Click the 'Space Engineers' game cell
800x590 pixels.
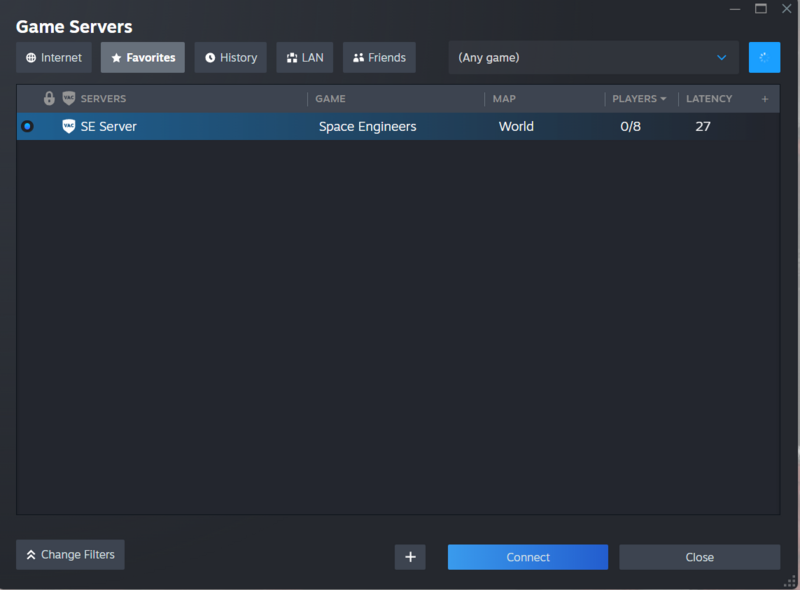point(367,127)
